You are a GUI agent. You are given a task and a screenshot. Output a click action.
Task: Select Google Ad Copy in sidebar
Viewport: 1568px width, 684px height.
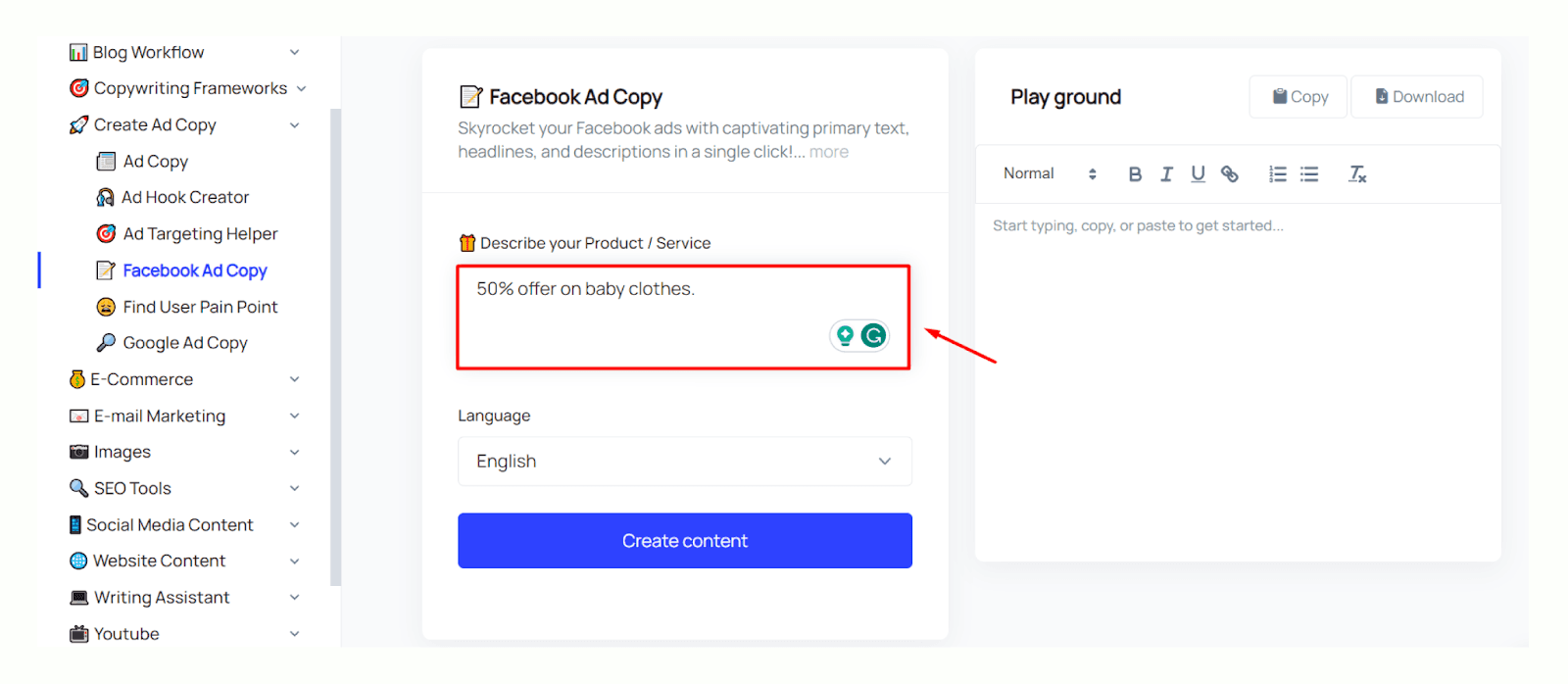(185, 343)
